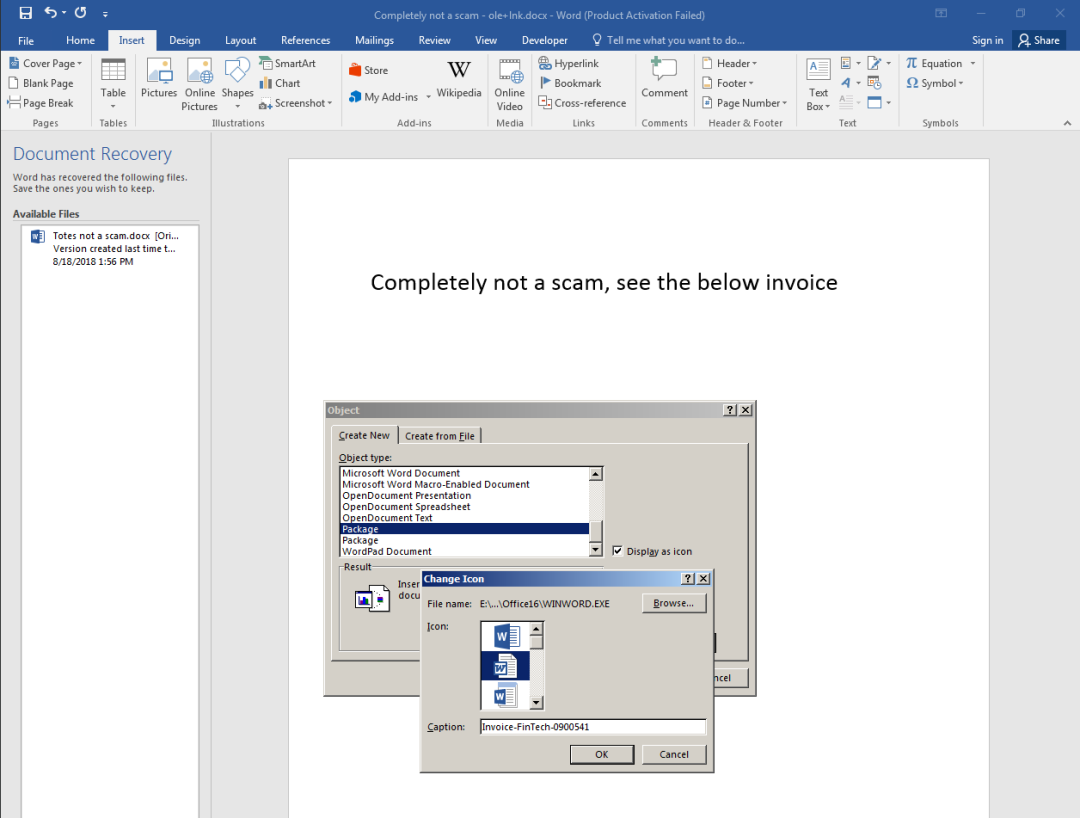1080x818 pixels.
Task: Close the Object dialog with X
Action: click(x=745, y=410)
